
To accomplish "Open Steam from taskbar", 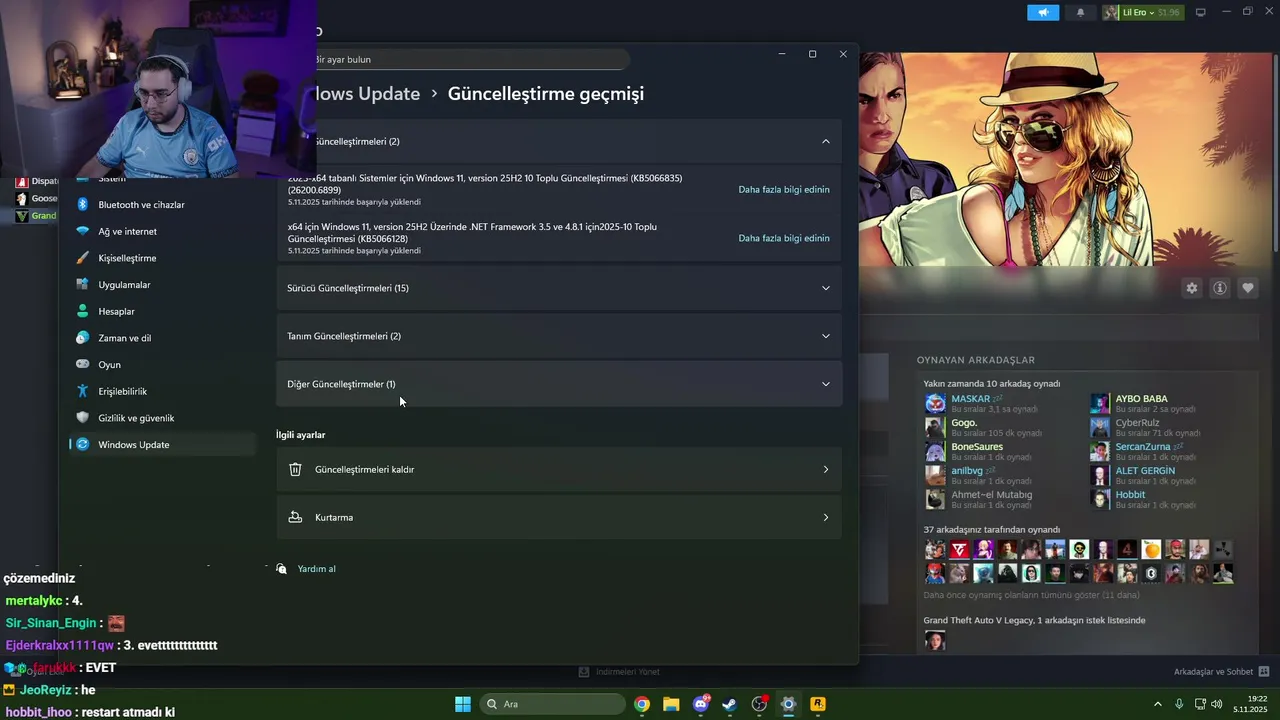I will pos(730,704).
